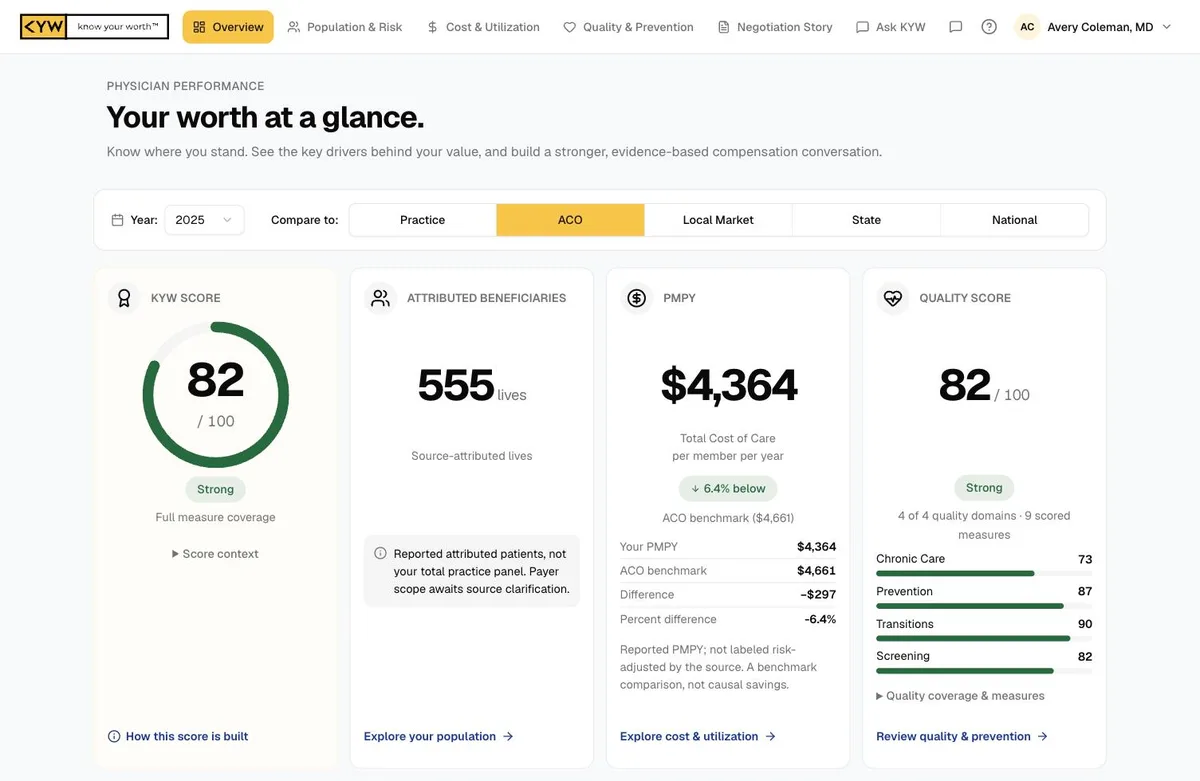Click the down arrow in 6.4% below badge
The height and width of the screenshot is (781, 1200).
695,489
